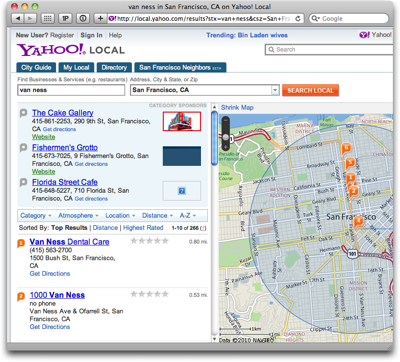Click the browser back arrow button
Image resolution: width=400 pixels, height=362 pixels.
pos(18,18)
